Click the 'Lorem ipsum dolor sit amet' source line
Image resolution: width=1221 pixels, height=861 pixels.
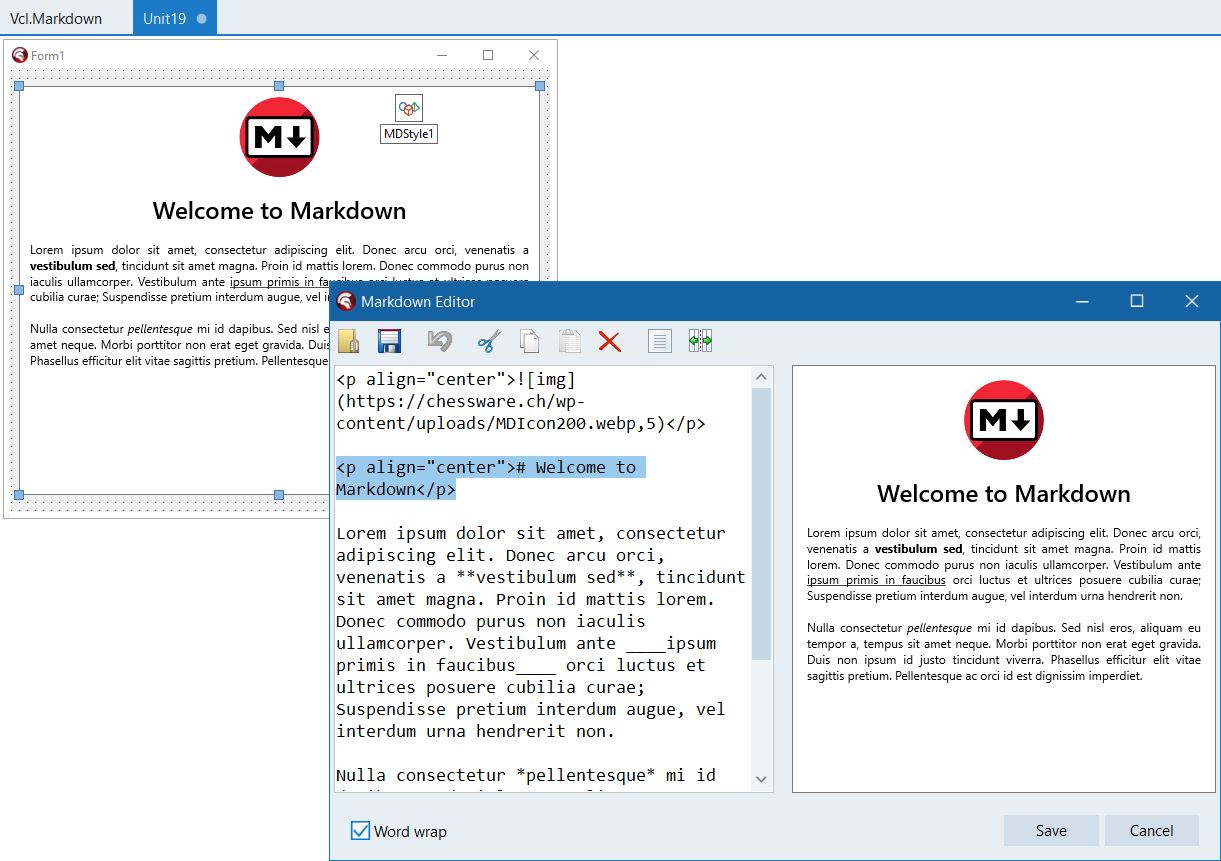531,533
